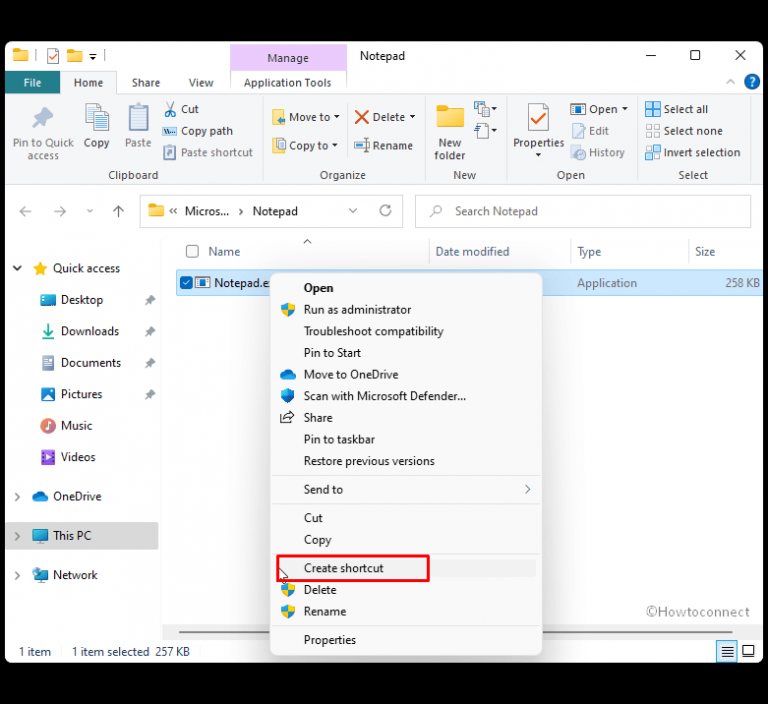Open the File tab
Image resolution: width=768 pixels, height=704 pixels.
32,82
